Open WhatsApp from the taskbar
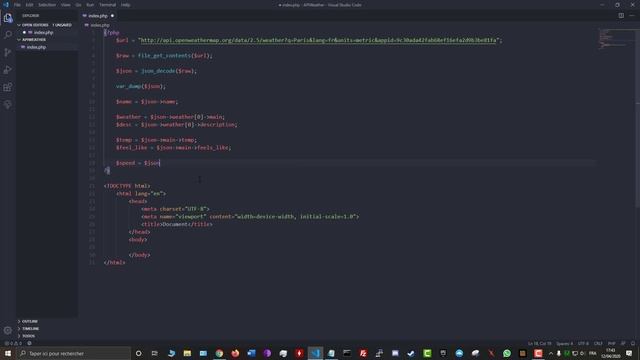Screen dimensions: 640x360 pos(507,353)
